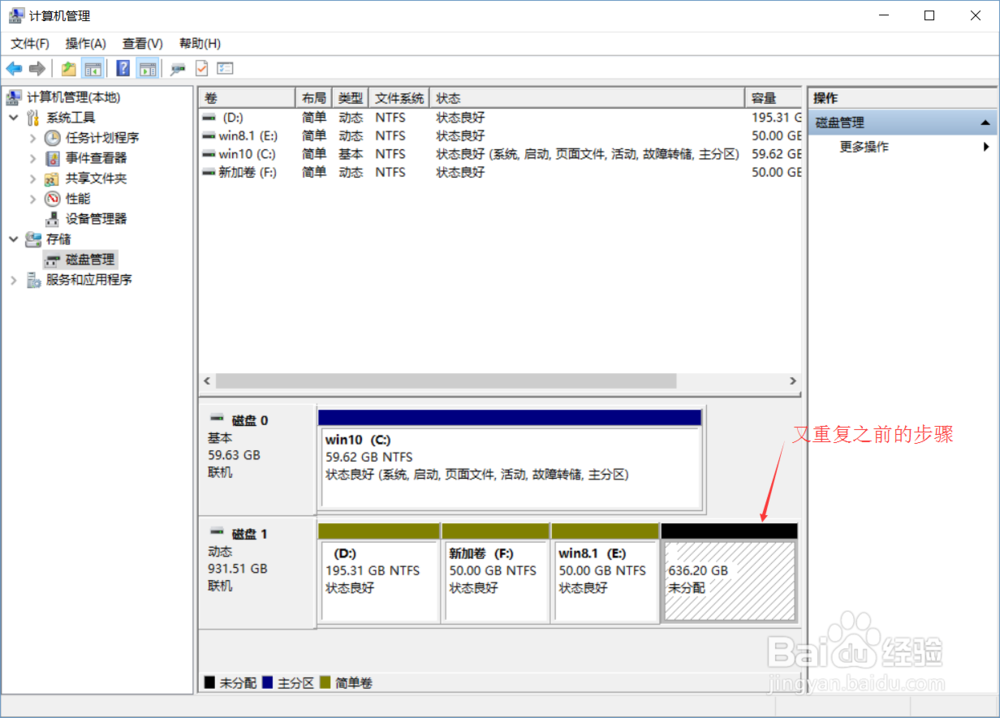Sort by the 卷 column header
This screenshot has height=718, width=1000.
(247, 98)
